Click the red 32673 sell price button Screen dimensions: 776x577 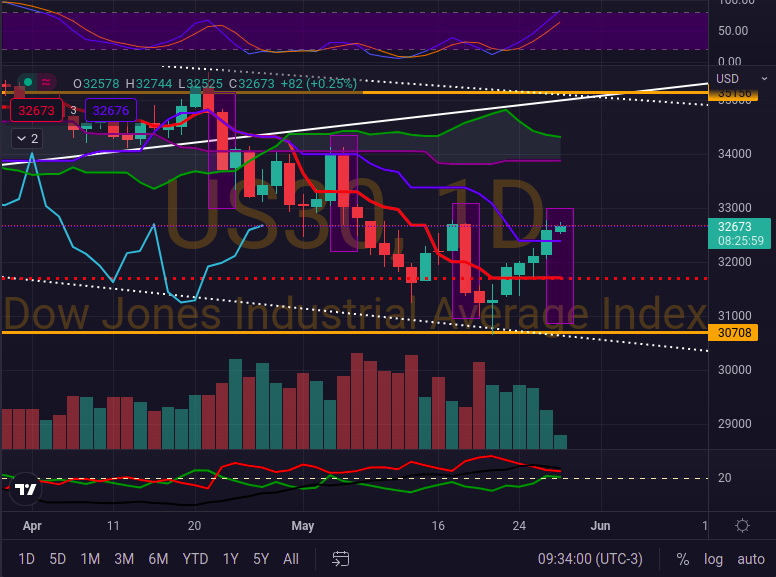coord(36,110)
